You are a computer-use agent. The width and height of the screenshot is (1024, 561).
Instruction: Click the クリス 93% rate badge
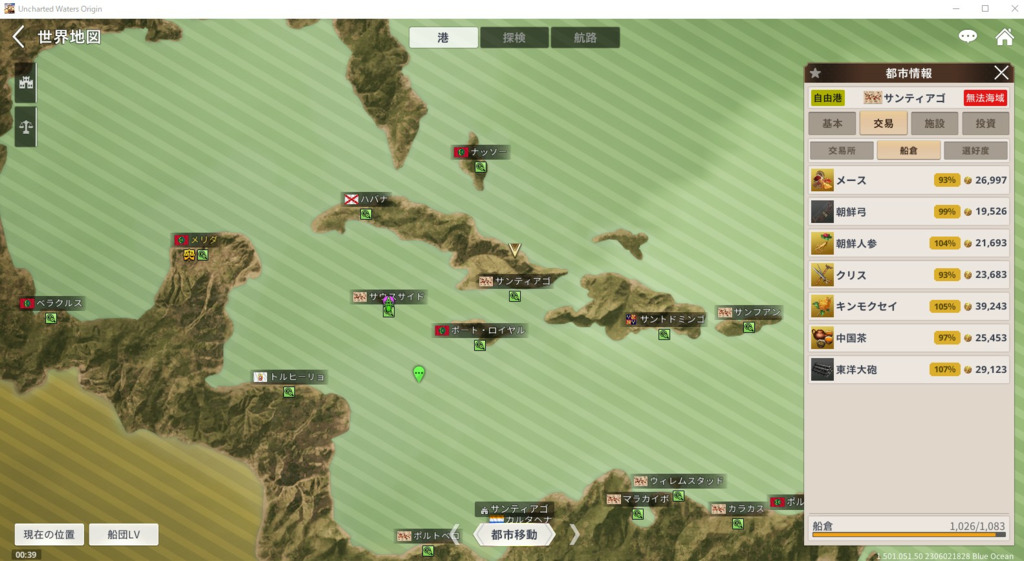click(x=946, y=275)
